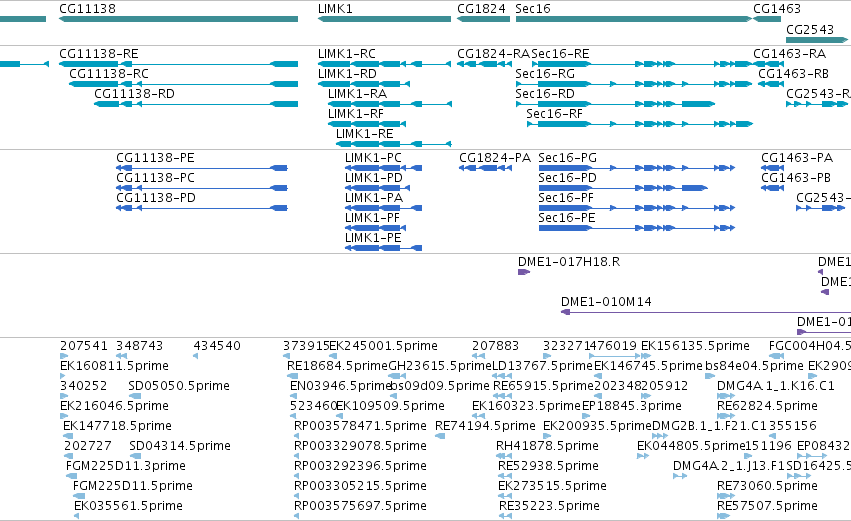Select protein Sec16-PG
Screen dimensions: 851x521
[637, 168]
